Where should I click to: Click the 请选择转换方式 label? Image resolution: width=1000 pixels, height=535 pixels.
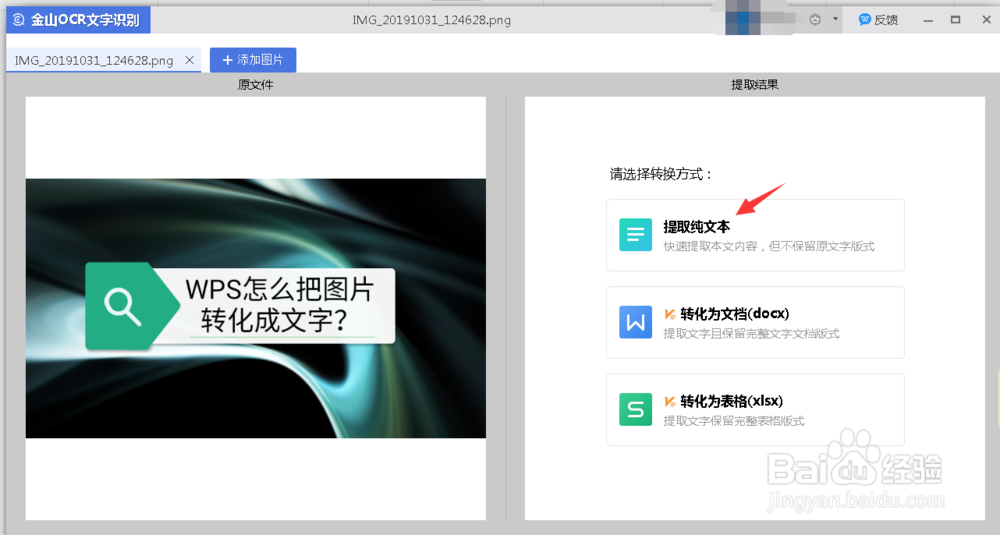661,174
